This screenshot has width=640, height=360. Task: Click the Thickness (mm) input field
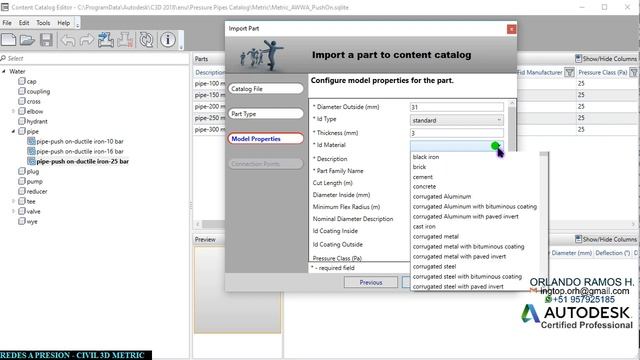457,133
